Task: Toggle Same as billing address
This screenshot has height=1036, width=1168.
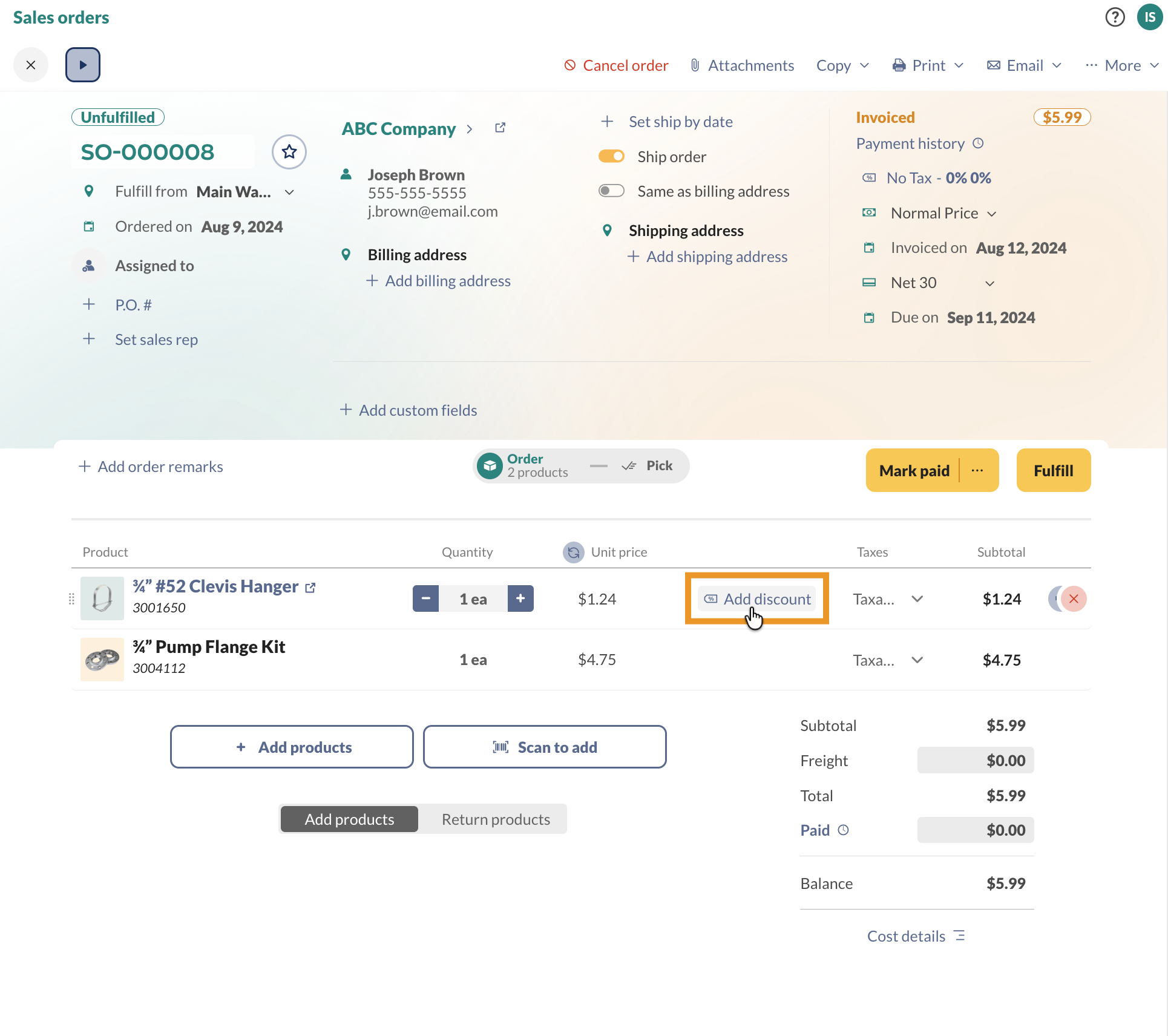Action: [x=611, y=191]
